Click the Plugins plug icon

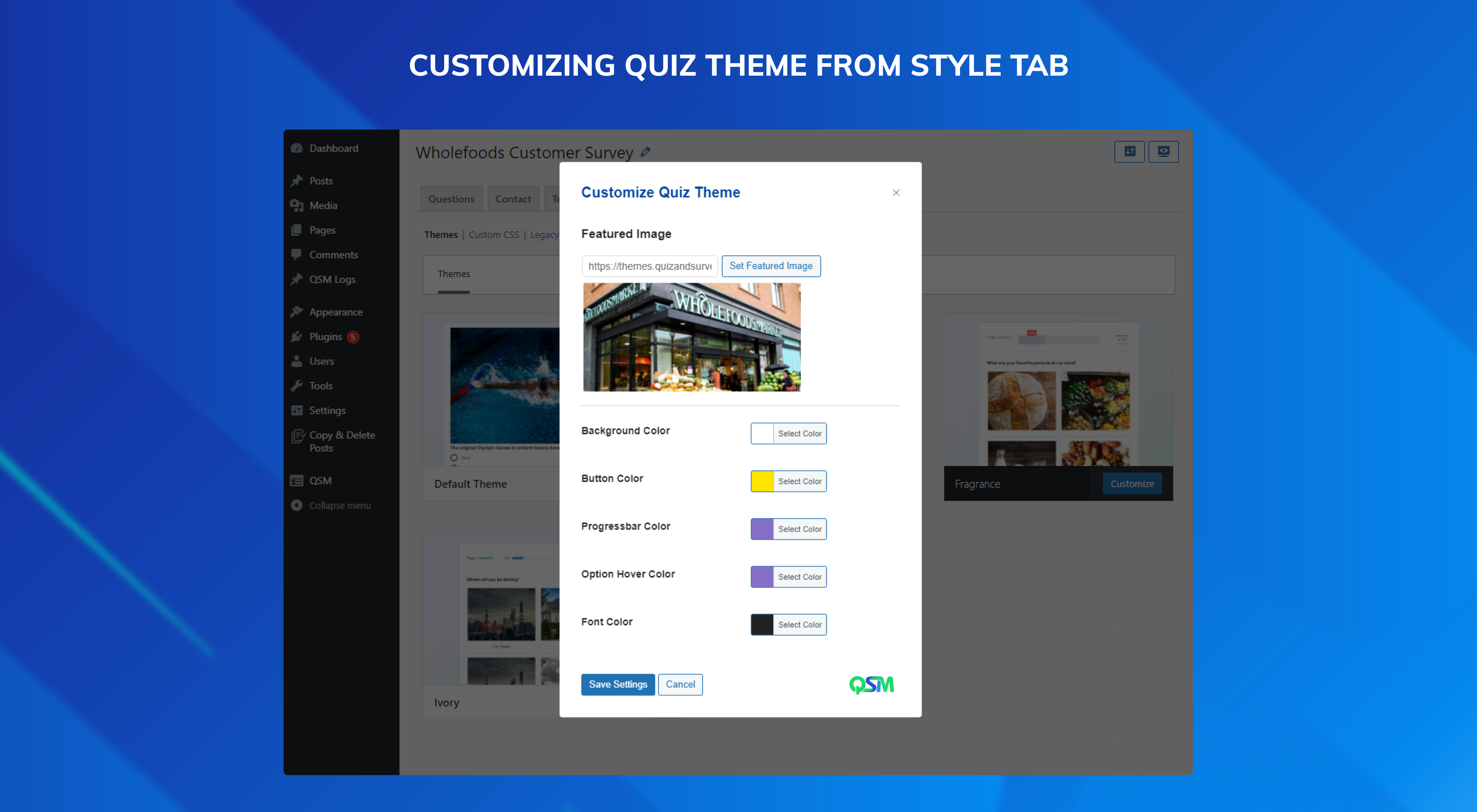click(297, 337)
